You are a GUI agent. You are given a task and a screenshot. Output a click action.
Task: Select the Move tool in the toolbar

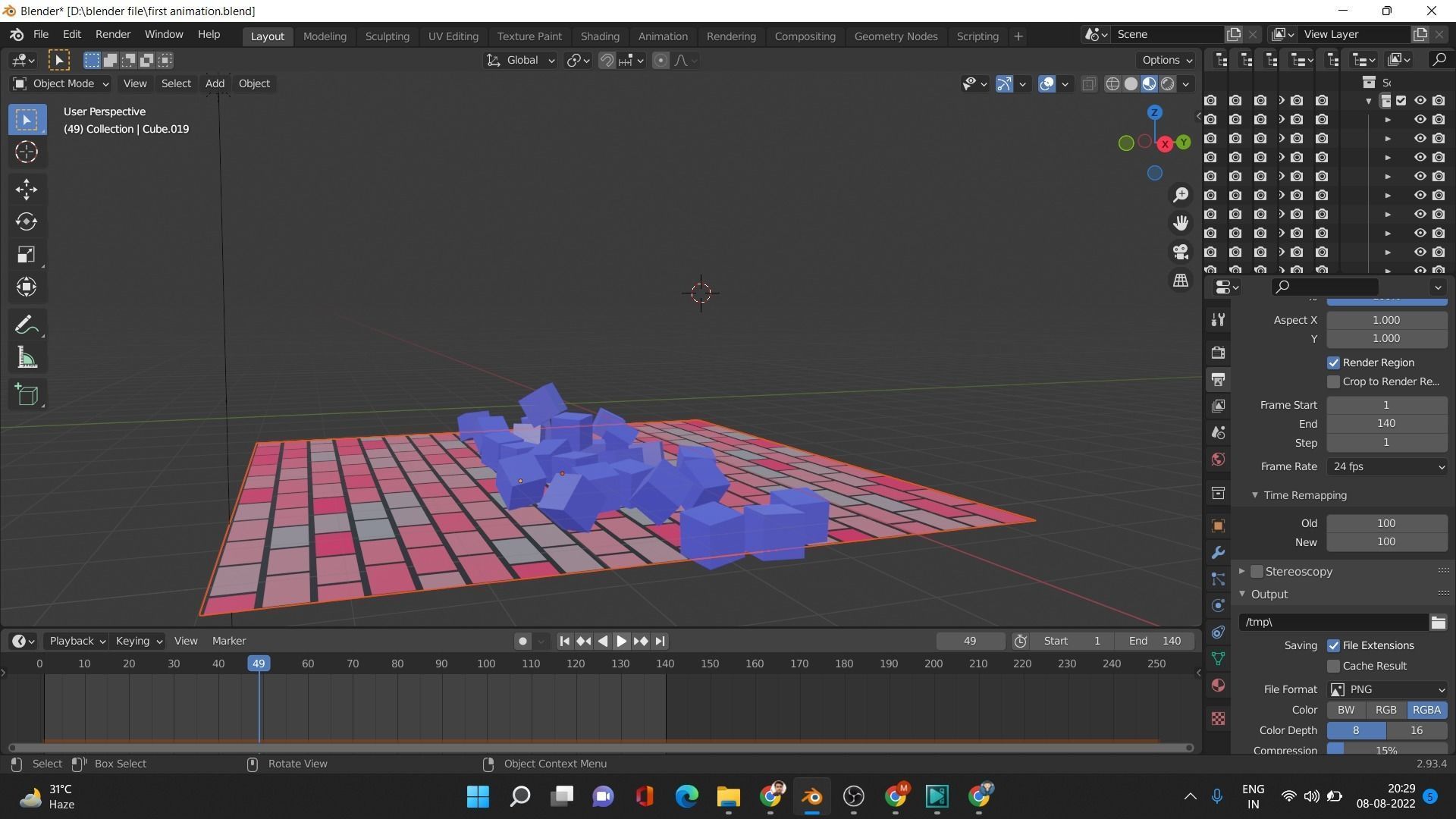pos(27,189)
